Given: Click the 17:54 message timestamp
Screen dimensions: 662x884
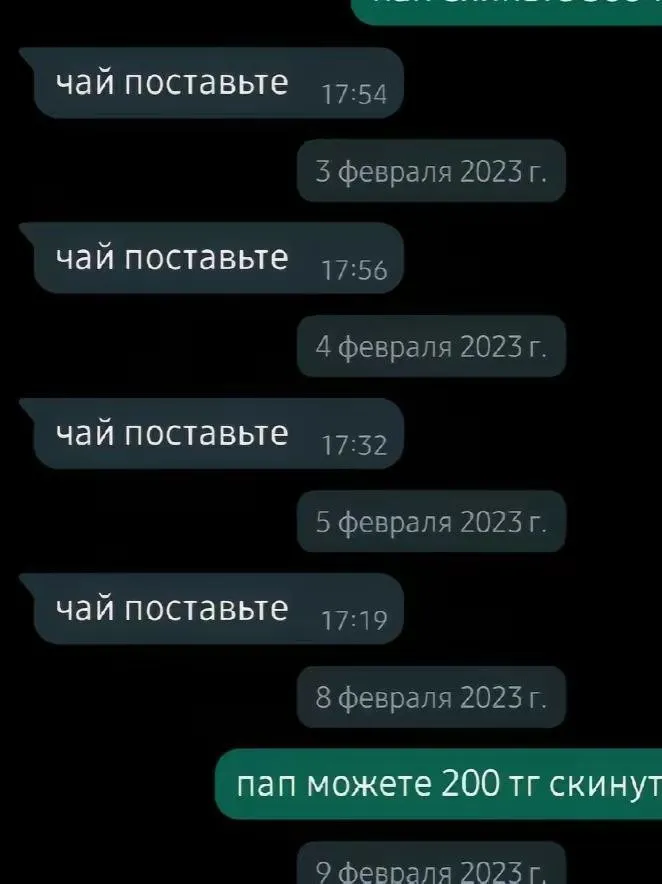Looking at the screenshot, I should (354, 95).
